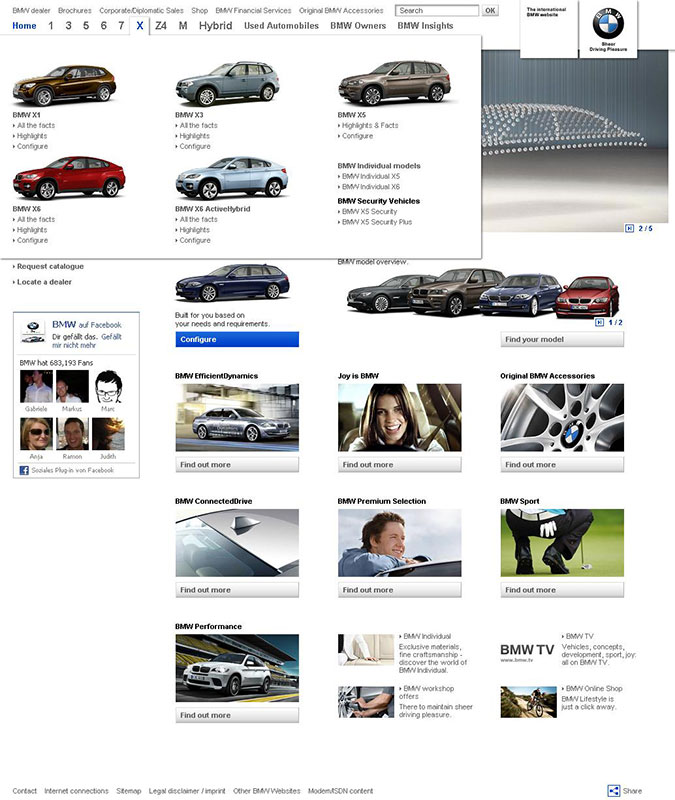Open BMW X5 Security link
675x800 pixels.
point(369,211)
